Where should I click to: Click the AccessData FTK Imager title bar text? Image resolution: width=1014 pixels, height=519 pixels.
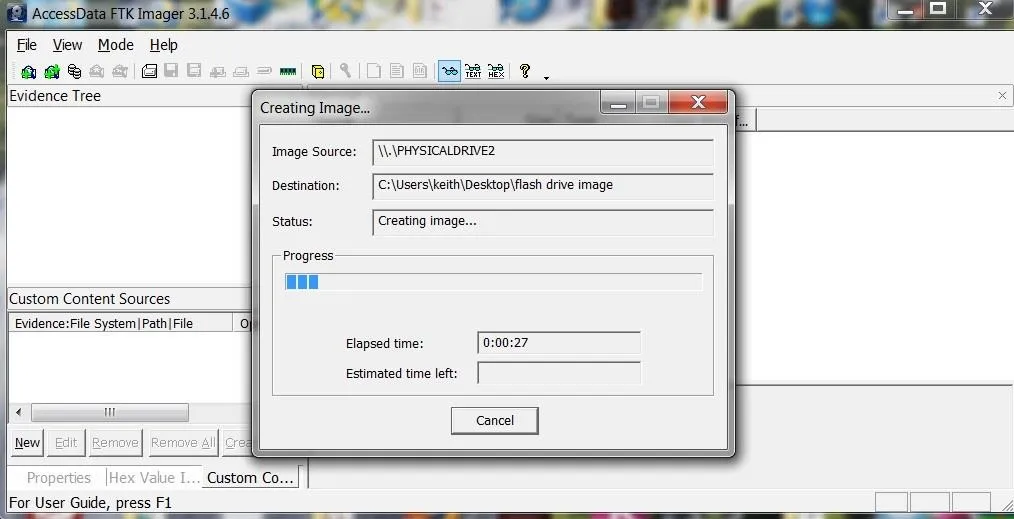[131, 14]
